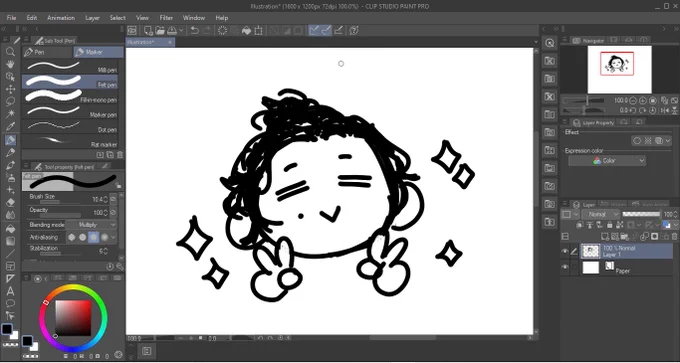Select the Pen tool in the toolbar
Screen dimensions: 680x363
click(x=10, y=140)
